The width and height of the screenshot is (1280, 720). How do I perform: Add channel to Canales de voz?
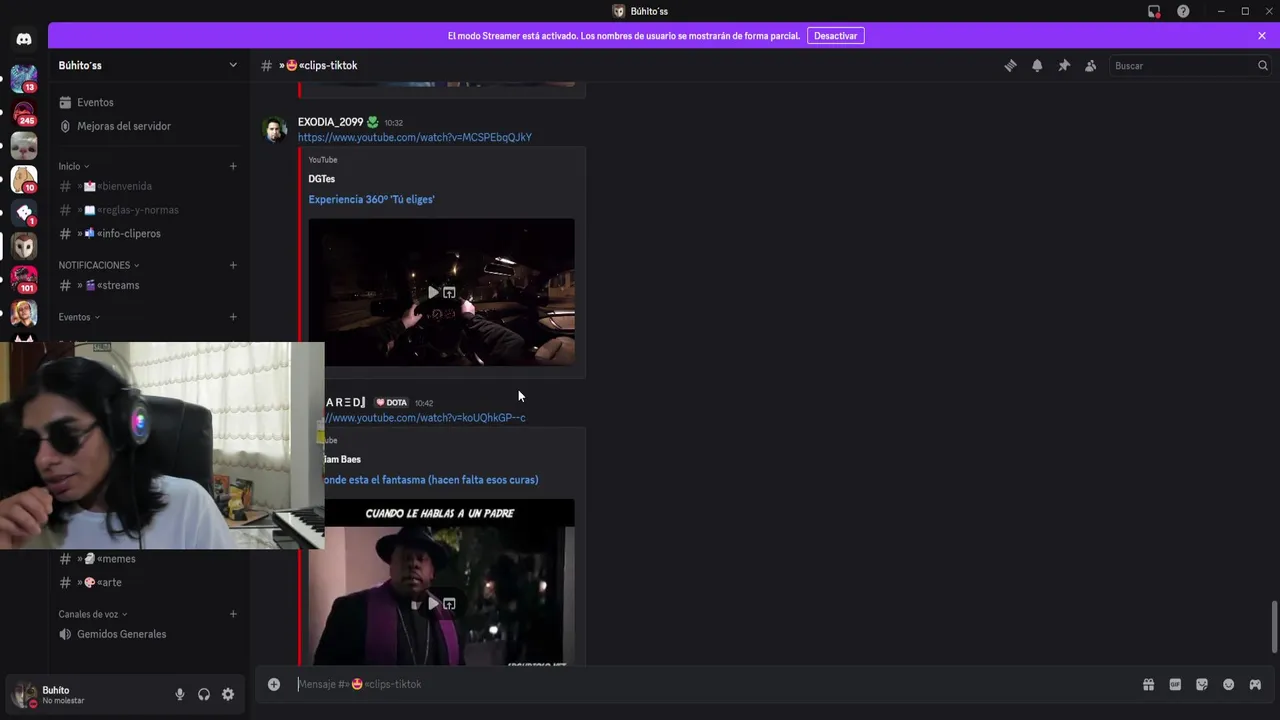click(x=233, y=615)
